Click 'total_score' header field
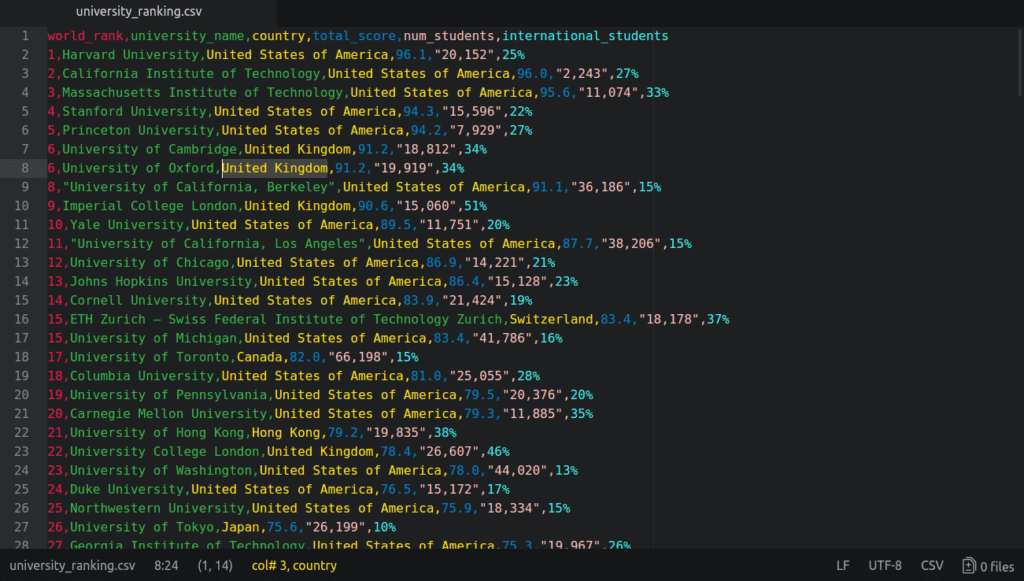Image resolution: width=1024 pixels, height=581 pixels. point(354,36)
